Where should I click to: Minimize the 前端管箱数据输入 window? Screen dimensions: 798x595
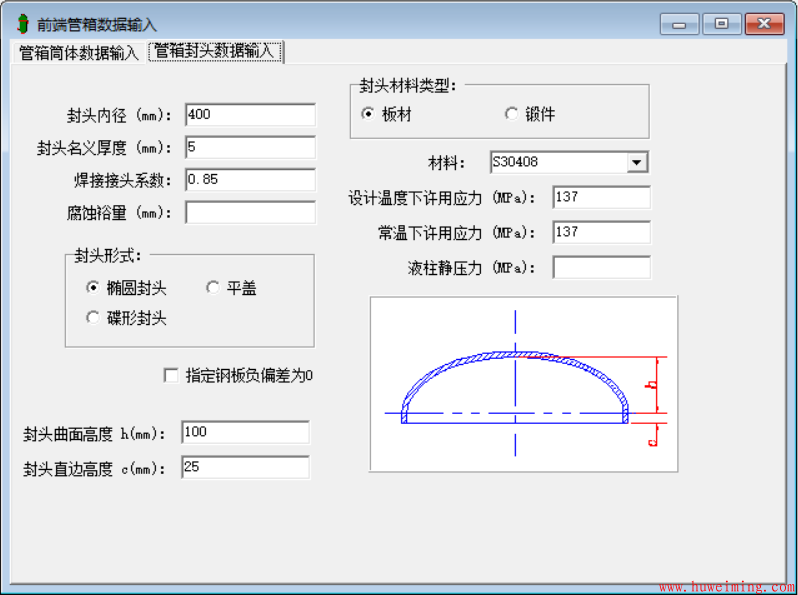click(x=679, y=24)
